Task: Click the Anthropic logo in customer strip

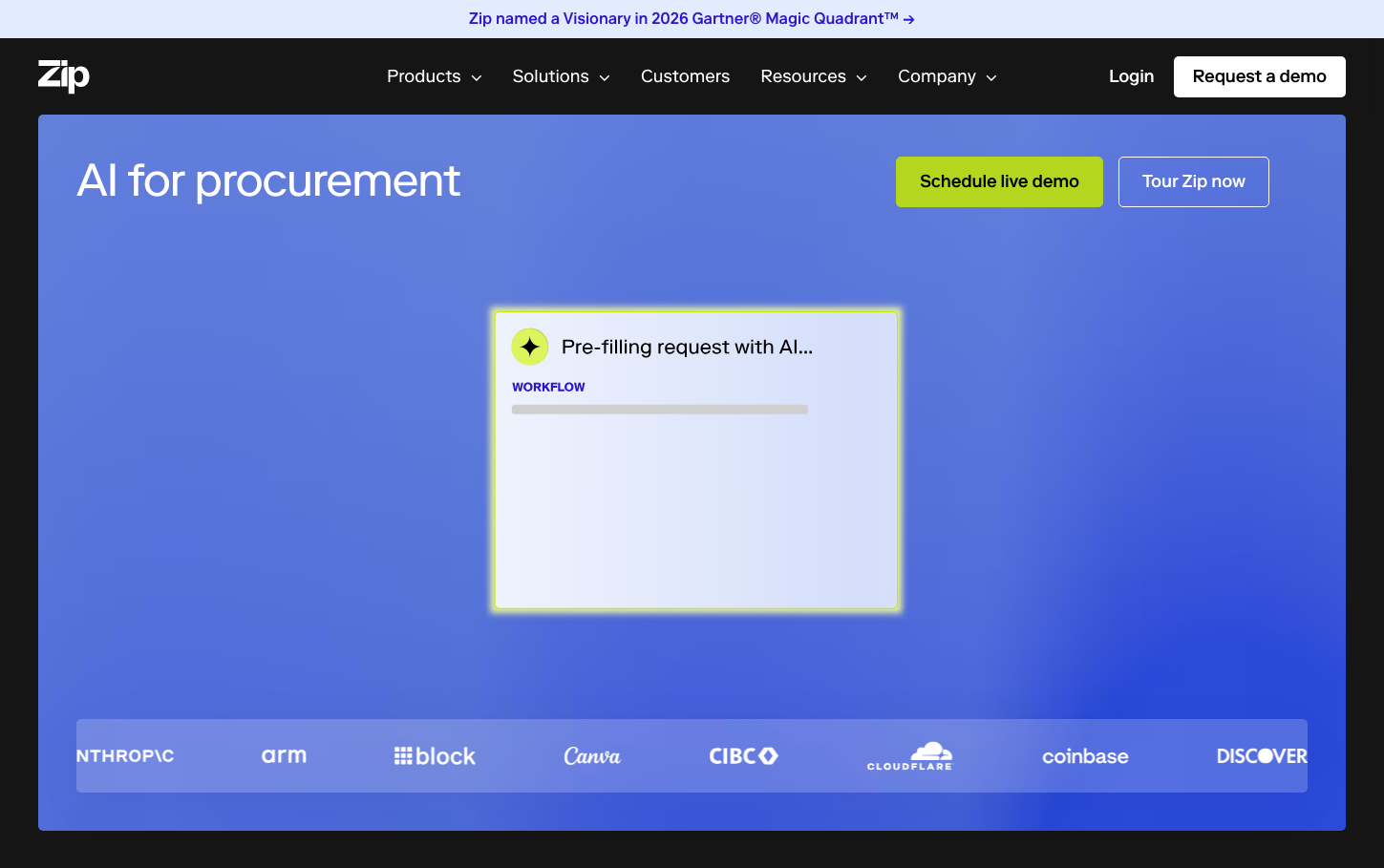Action: (125, 755)
